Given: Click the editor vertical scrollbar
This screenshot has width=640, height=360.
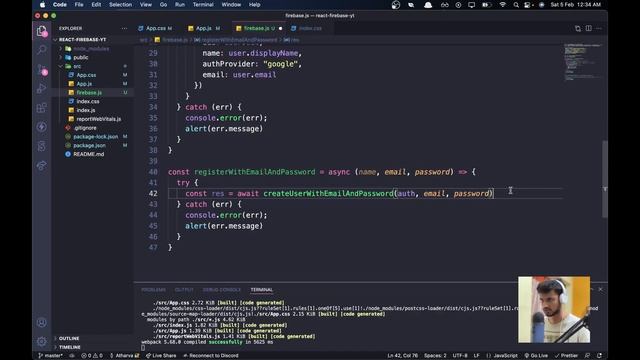Looking at the screenshot, I should coord(605,179).
